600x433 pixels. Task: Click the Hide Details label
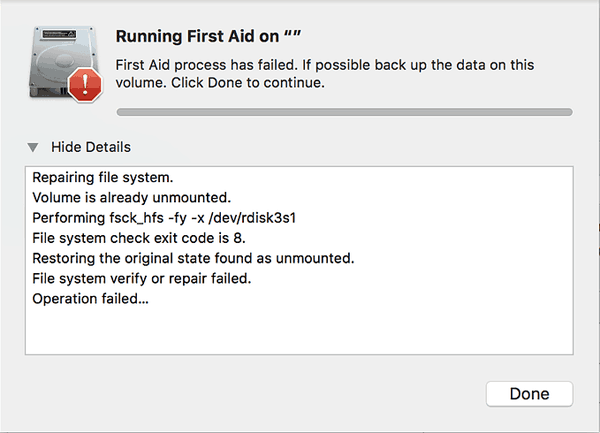click(91, 147)
